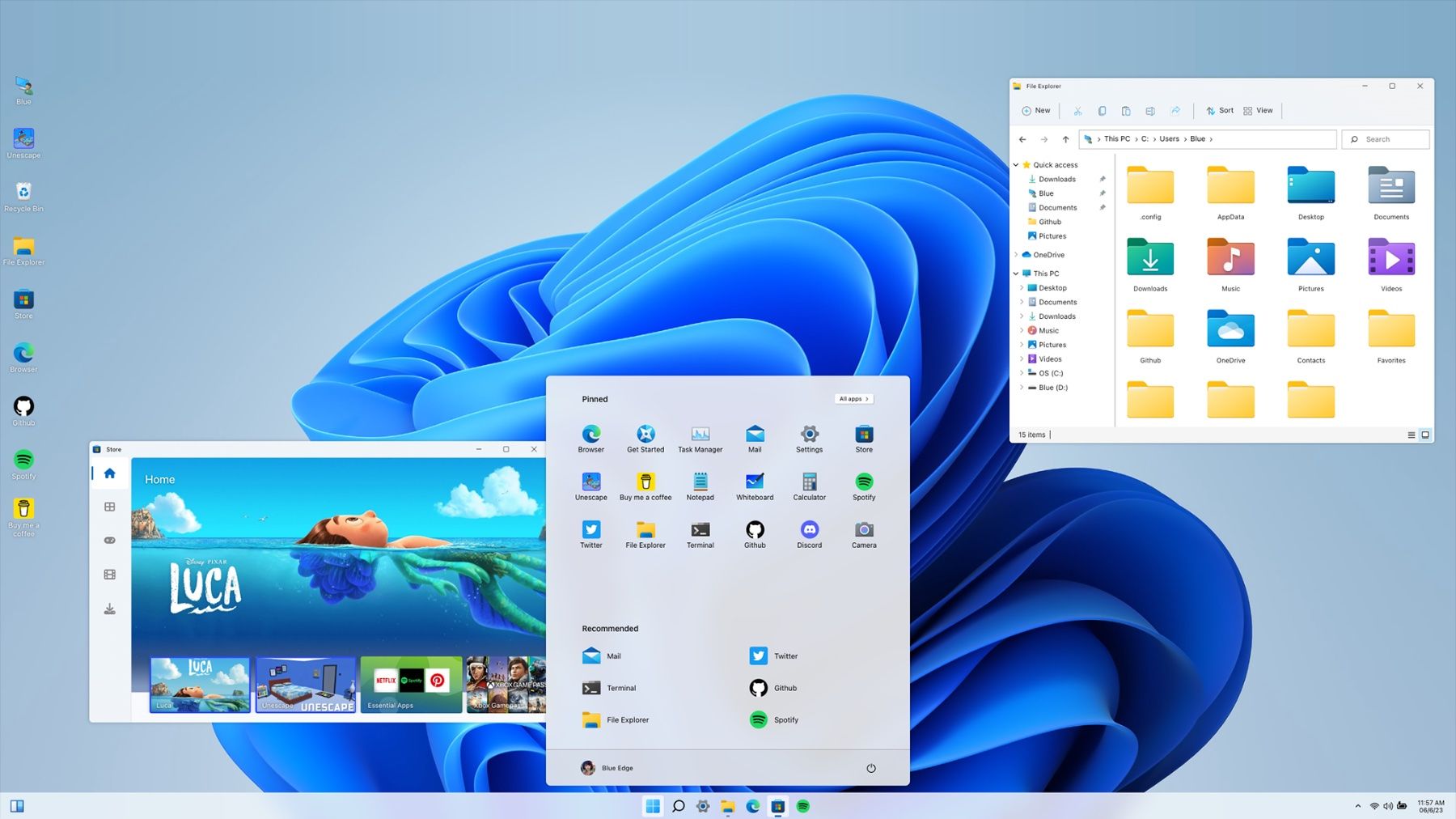The height and width of the screenshot is (819, 1456).
Task: Collapse the This PC tree section
Action: click(1016, 273)
